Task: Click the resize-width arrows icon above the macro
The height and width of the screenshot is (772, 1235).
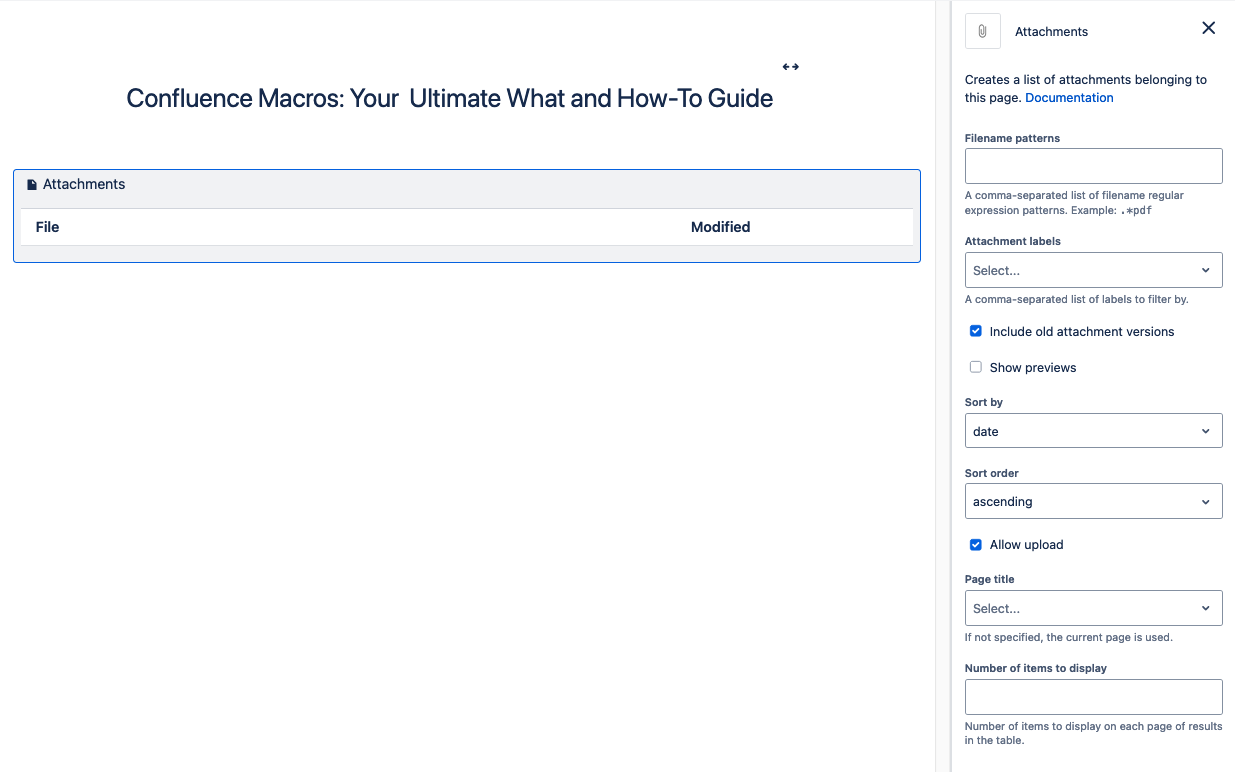Action: tap(790, 66)
